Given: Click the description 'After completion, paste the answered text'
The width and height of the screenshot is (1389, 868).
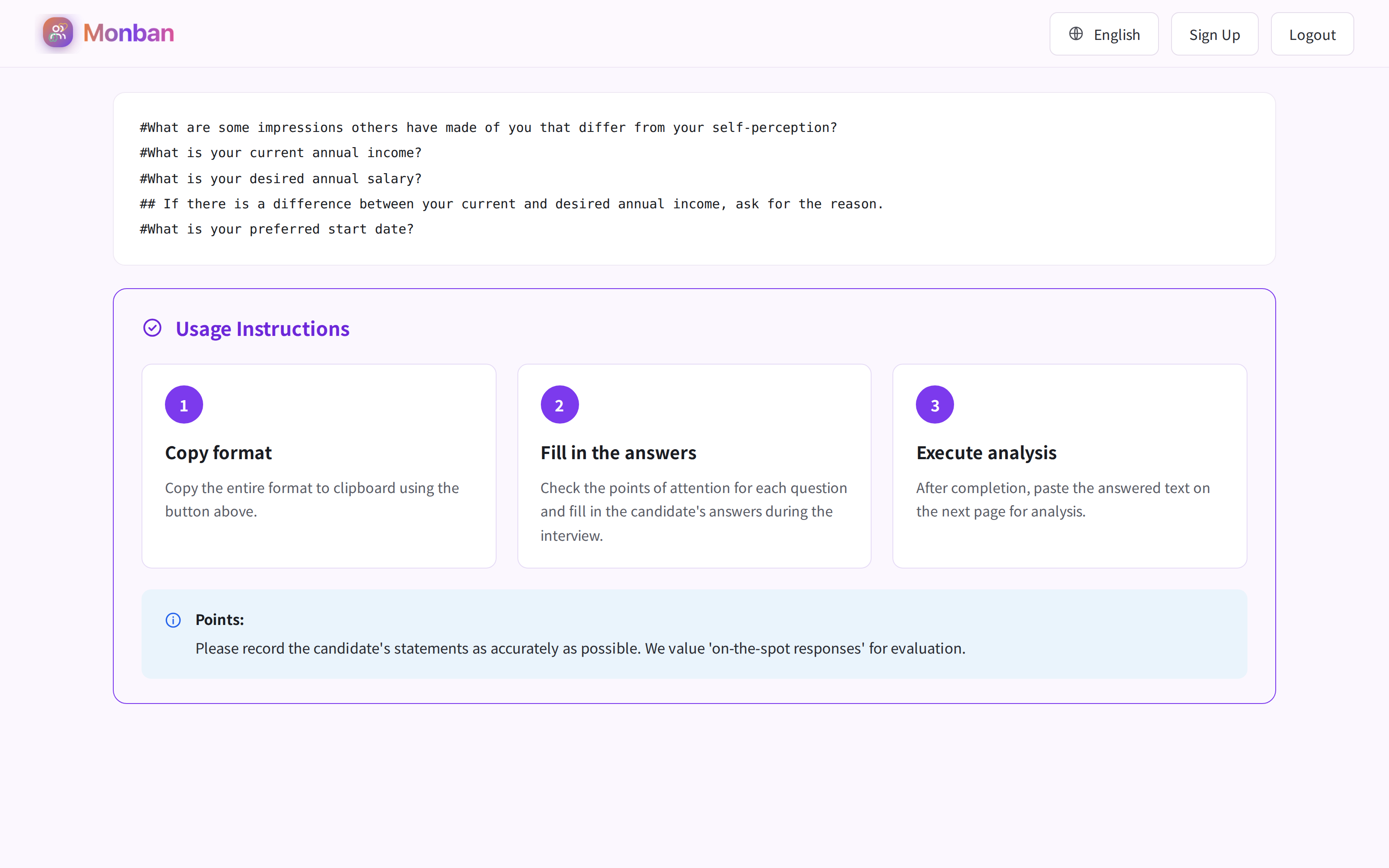Looking at the screenshot, I should click(x=1063, y=500).
